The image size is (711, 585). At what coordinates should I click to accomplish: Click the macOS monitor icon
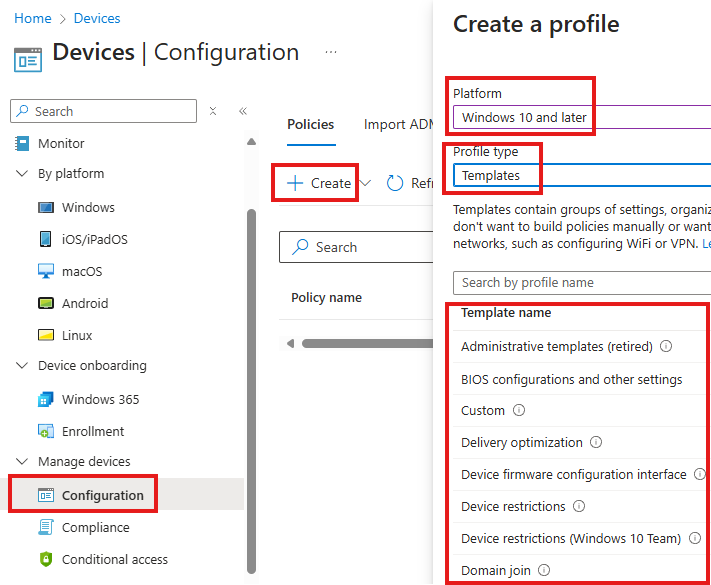pyautogui.click(x=45, y=271)
